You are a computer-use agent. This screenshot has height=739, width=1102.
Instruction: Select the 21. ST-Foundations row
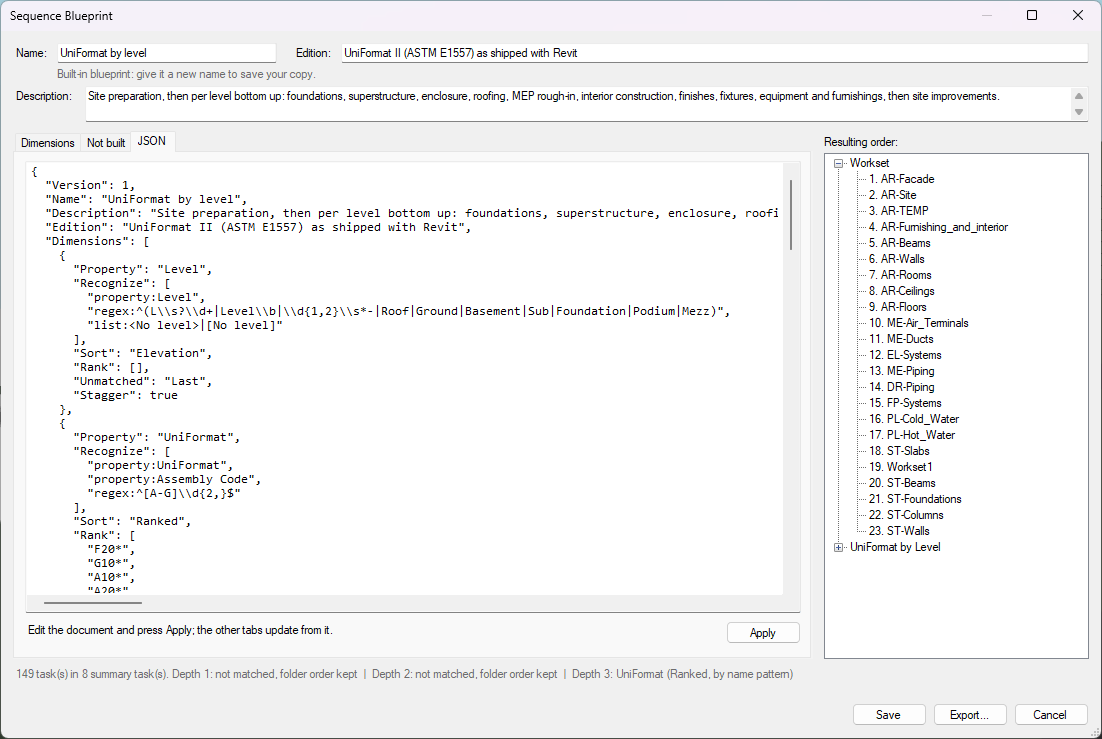915,499
